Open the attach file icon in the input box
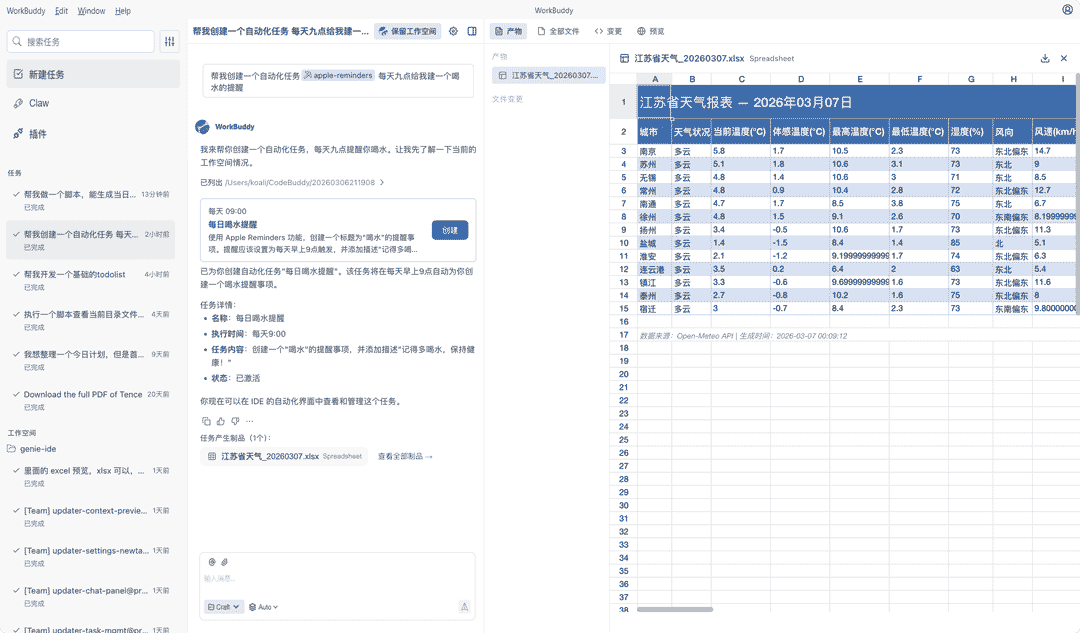This screenshot has height=633, width=1080. point(222,561)
